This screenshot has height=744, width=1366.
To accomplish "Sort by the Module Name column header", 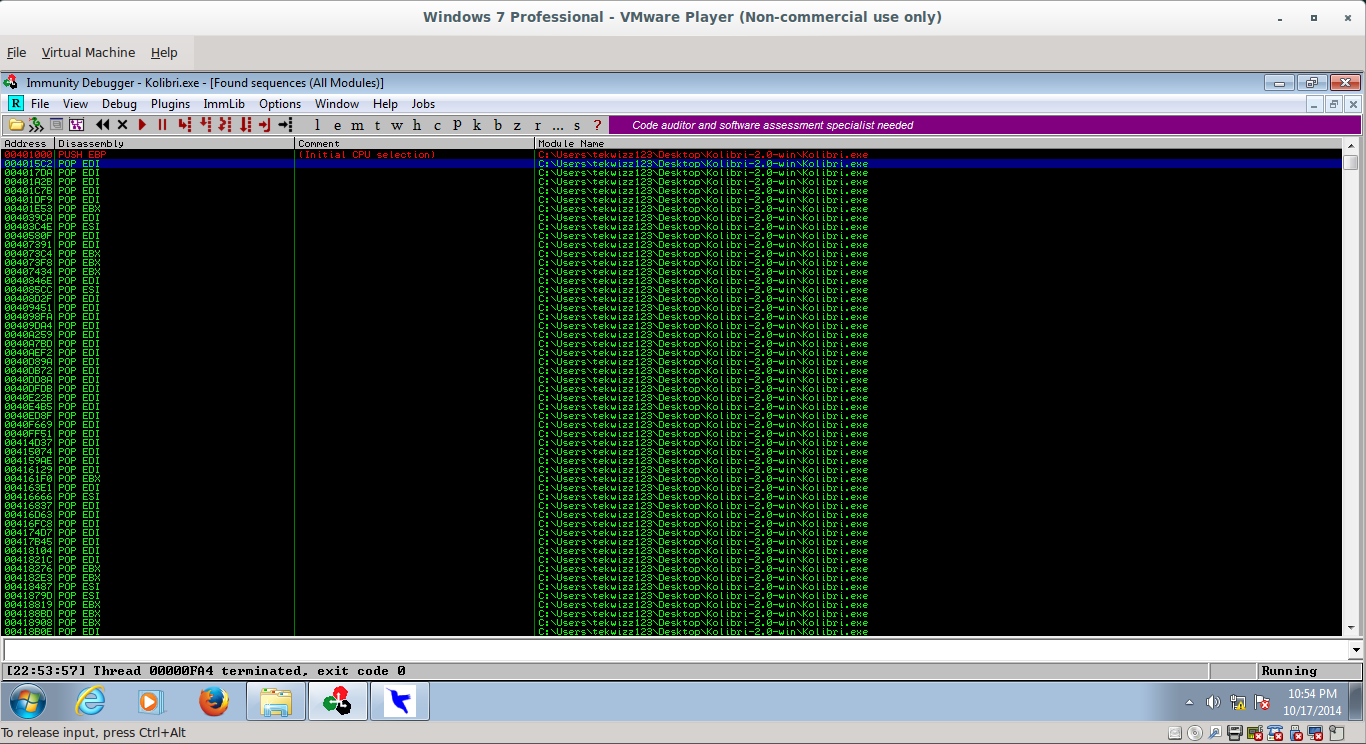I will pyautogui.click(x=939, y=144).
